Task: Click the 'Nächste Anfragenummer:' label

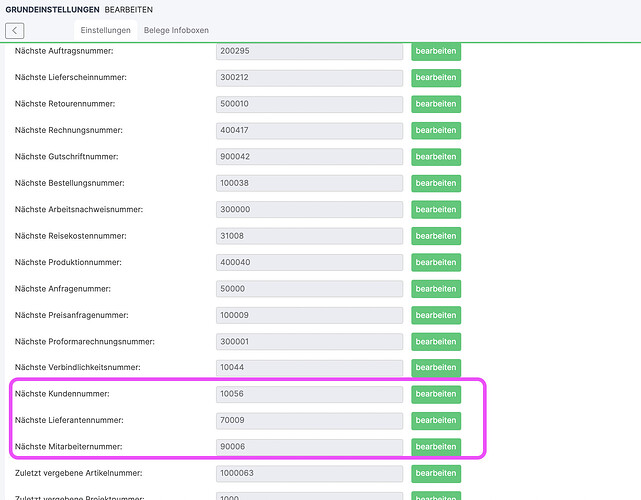Action: pos(63,289)
